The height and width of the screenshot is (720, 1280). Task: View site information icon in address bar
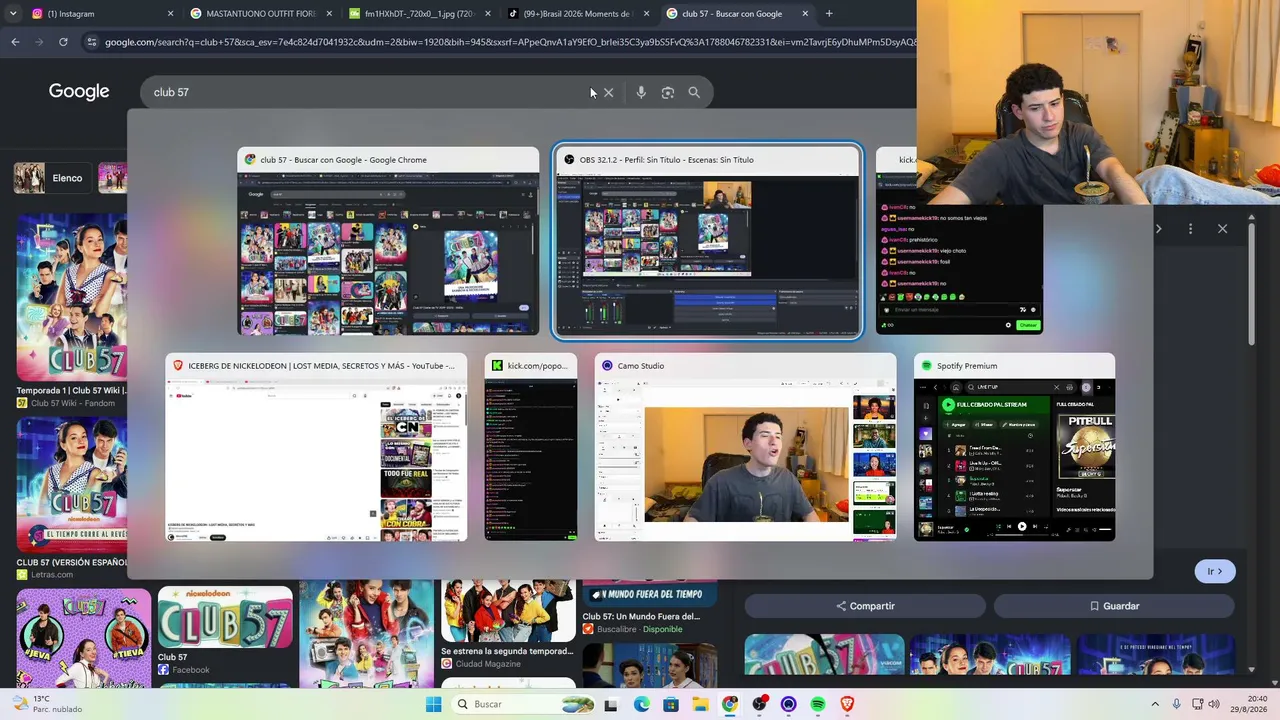point(92,42)
